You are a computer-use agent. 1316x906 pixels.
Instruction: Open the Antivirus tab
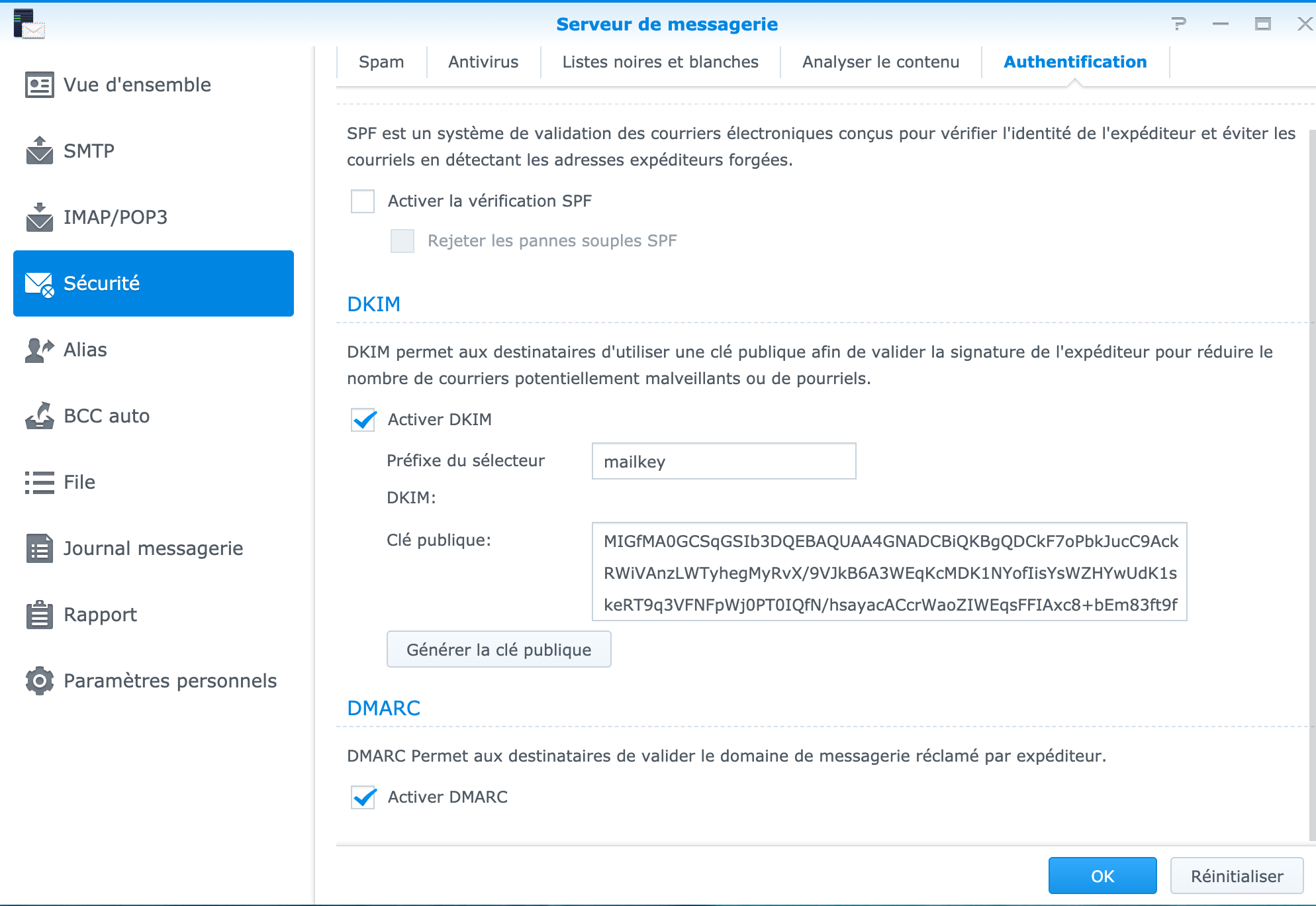pyautogui.click(x=483, y=62)
